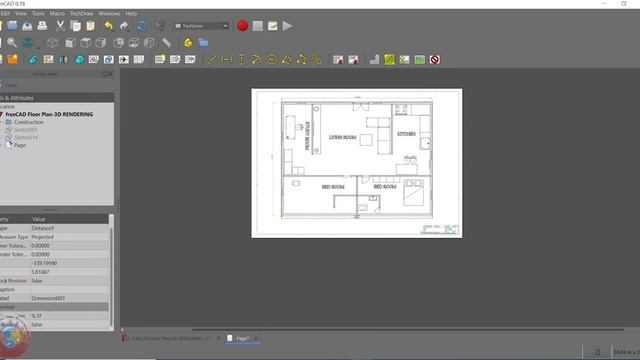Print the document with the printer icon
Viewport: 640px width, 360px height.
pyautogui.click(x=42, y=26)
